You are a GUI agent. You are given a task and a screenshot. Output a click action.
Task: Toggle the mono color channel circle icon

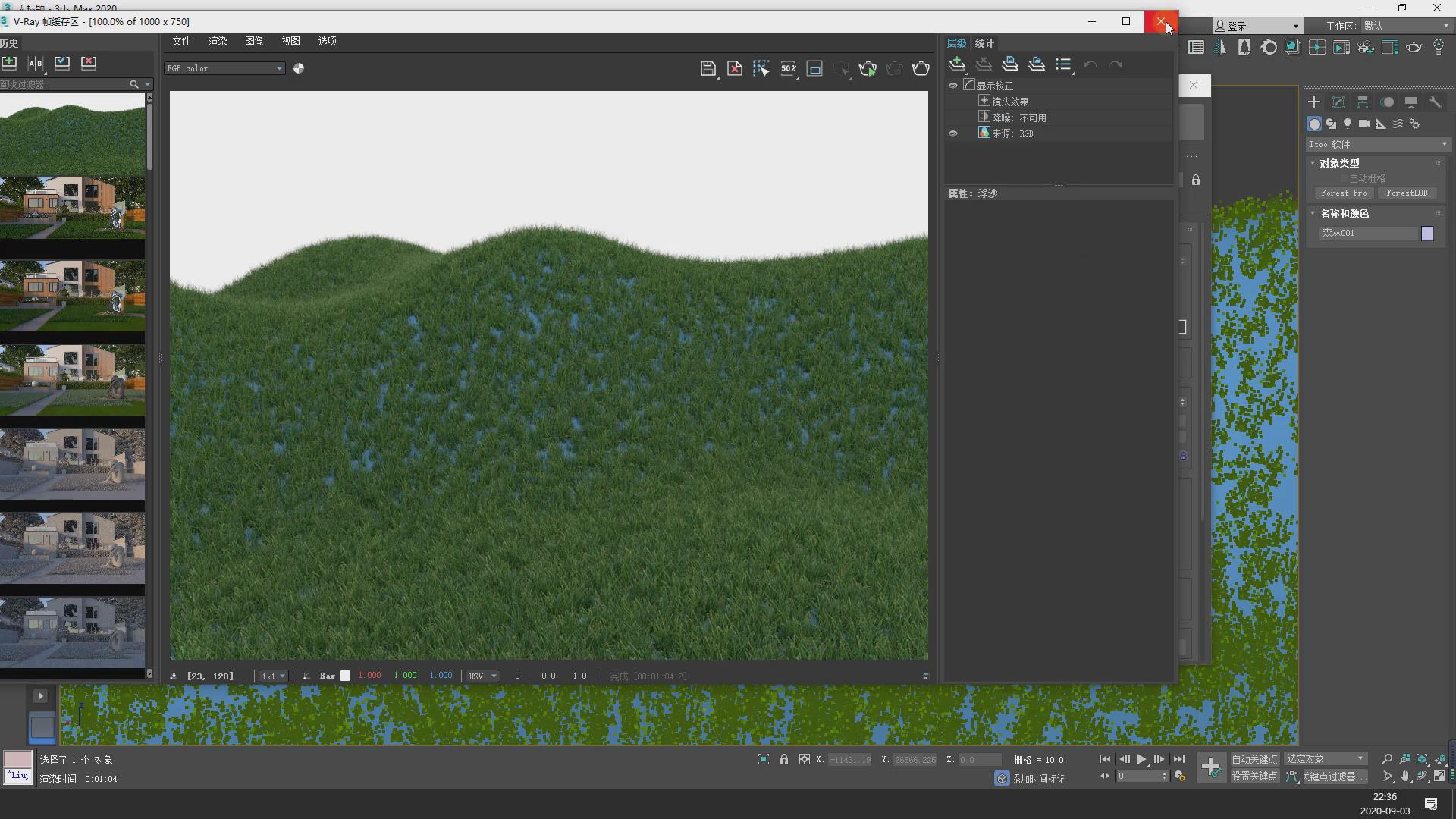coord(299,68)
